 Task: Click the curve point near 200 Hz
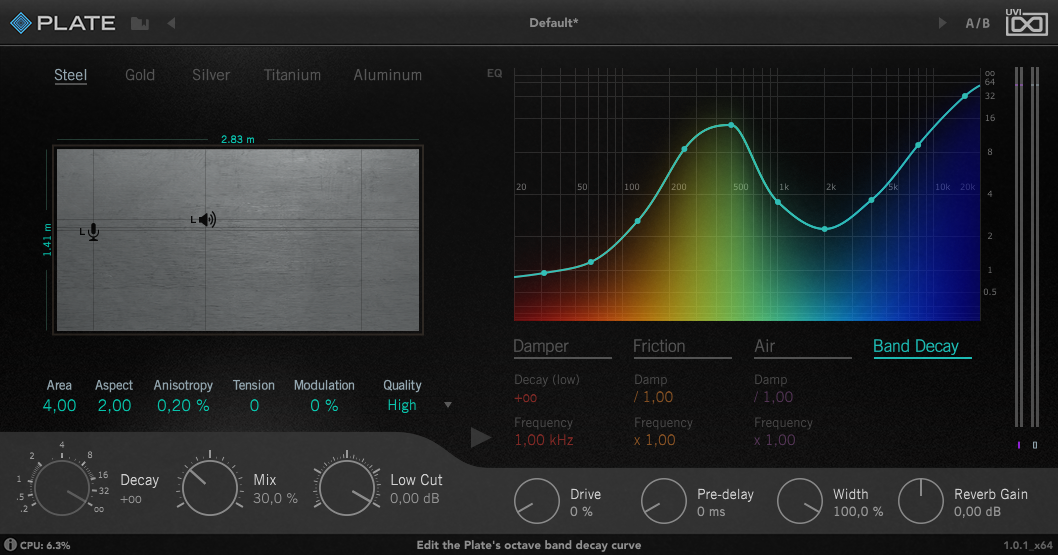[x=684, y=149]
